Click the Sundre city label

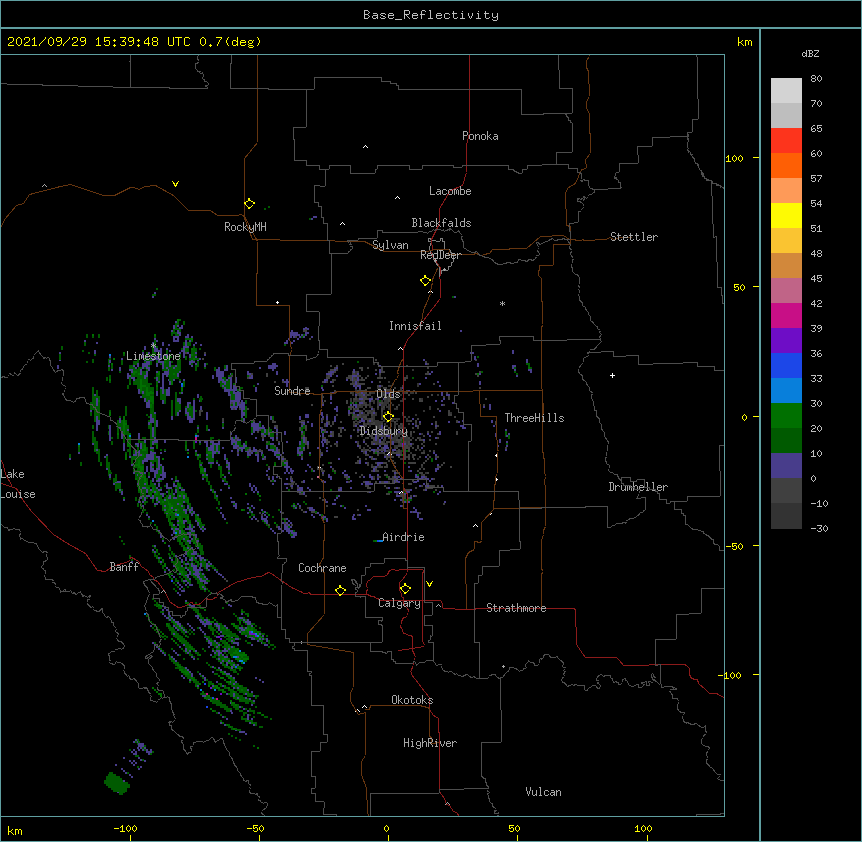[x=292, y=391]
